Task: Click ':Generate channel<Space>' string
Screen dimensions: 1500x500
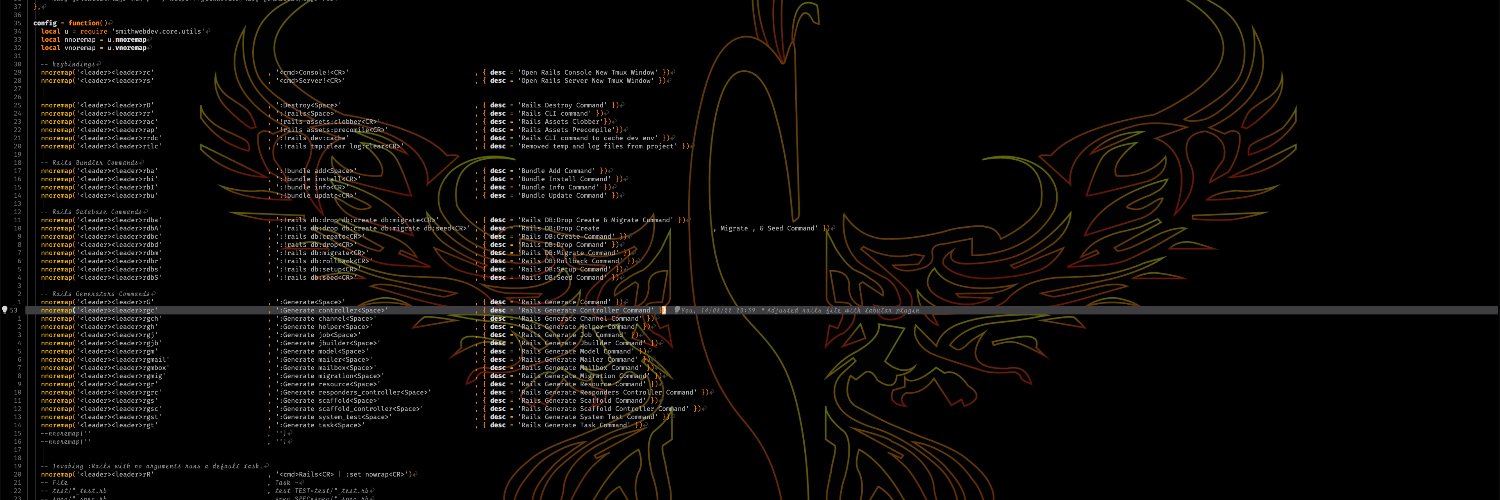Action: tap(325, 318)
